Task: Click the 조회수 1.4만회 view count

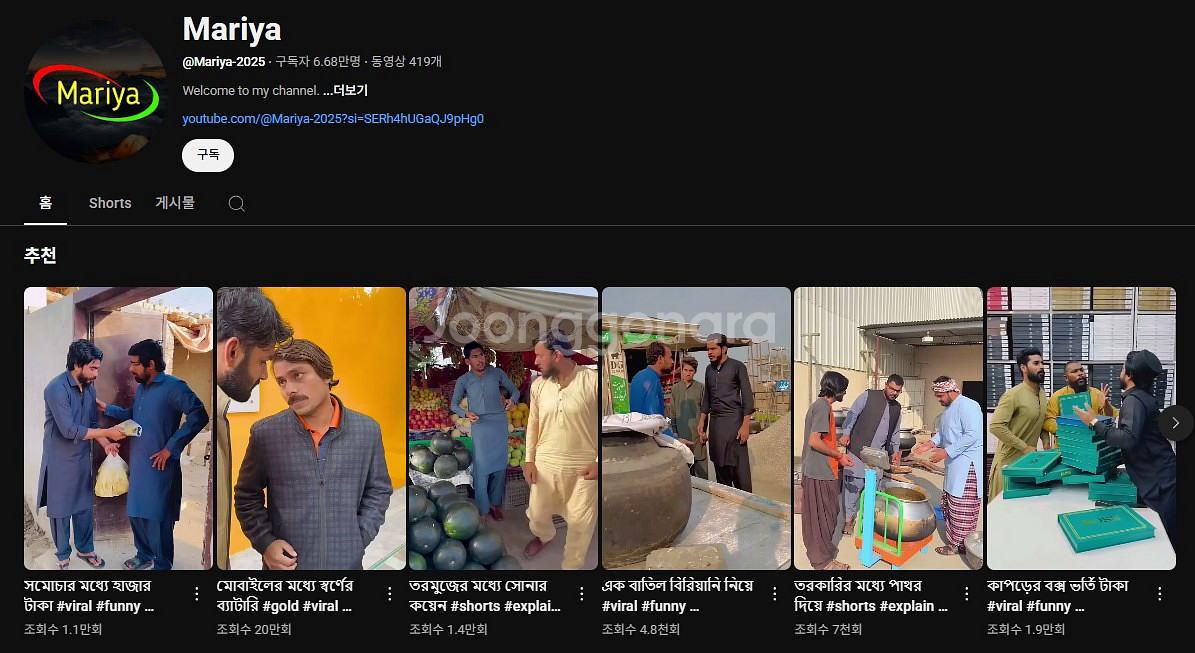Action: [448, 629]
